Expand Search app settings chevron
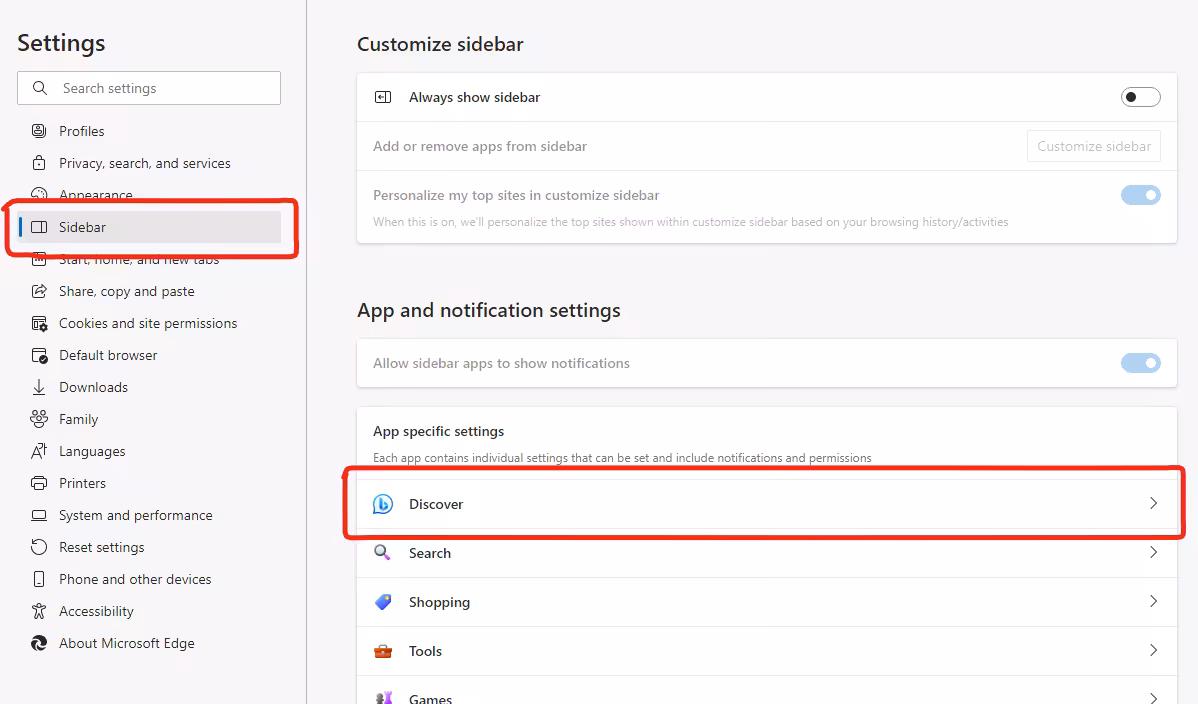 [1154, 552]
